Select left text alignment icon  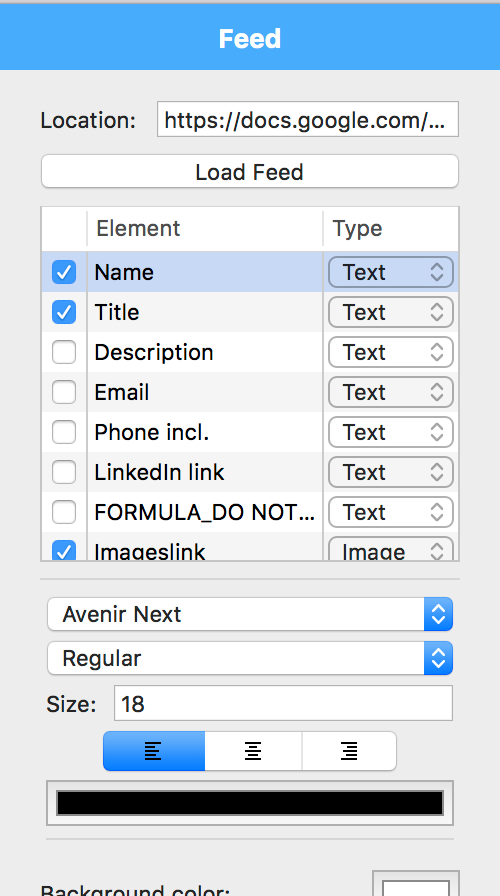(x=154, y=751)
